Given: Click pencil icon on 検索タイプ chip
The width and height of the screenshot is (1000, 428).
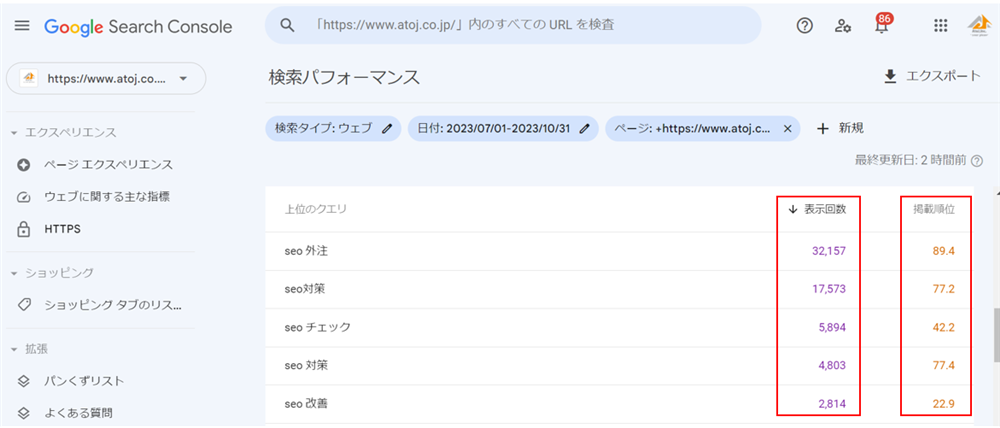Looking at the screenshot, I should pos(387,128).
